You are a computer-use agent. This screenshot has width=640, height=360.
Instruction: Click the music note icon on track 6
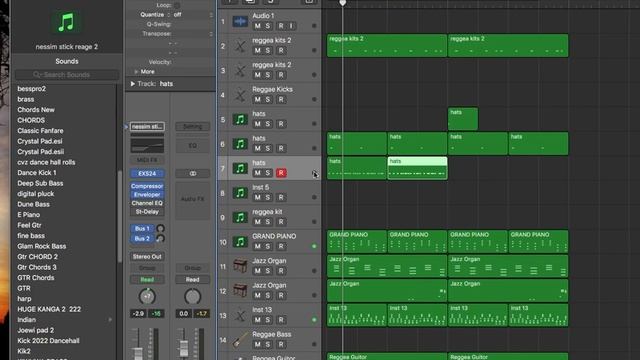(x=240, y=144)
